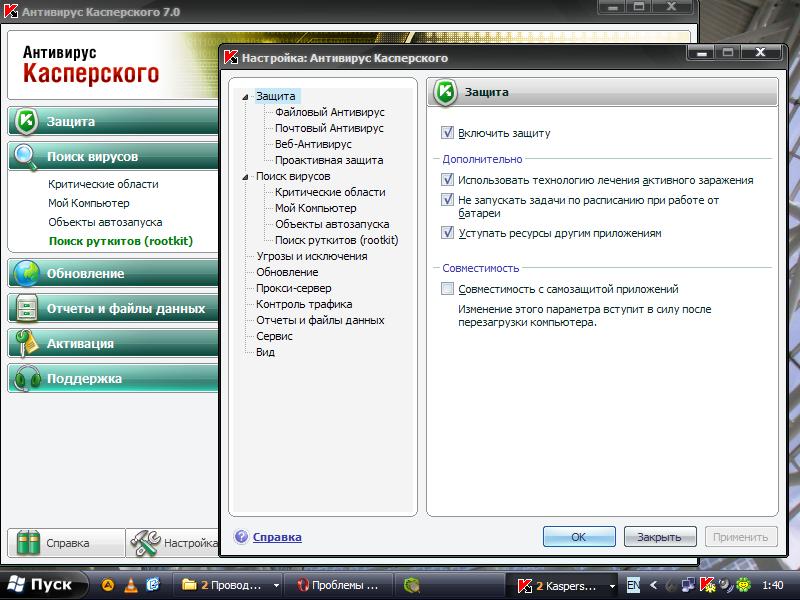
Task: Click the EN language indicator in the taskbar
Action: pyautogui.click(x=633, y=585)
